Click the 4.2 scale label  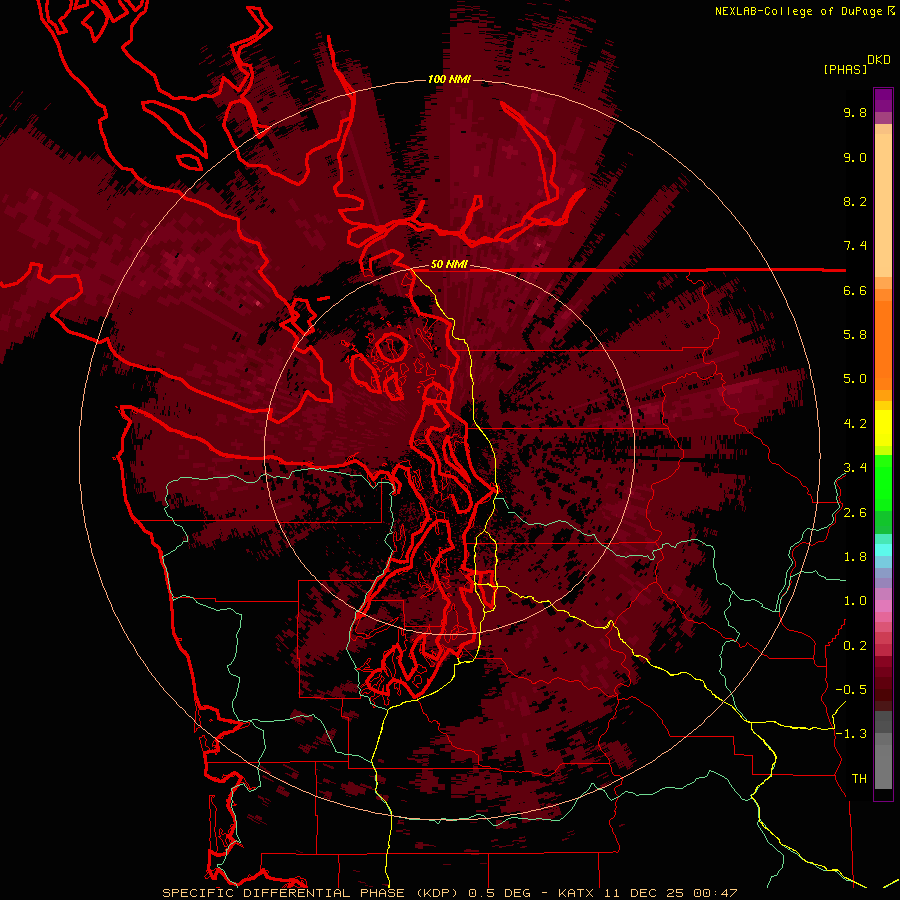[855, 424]
